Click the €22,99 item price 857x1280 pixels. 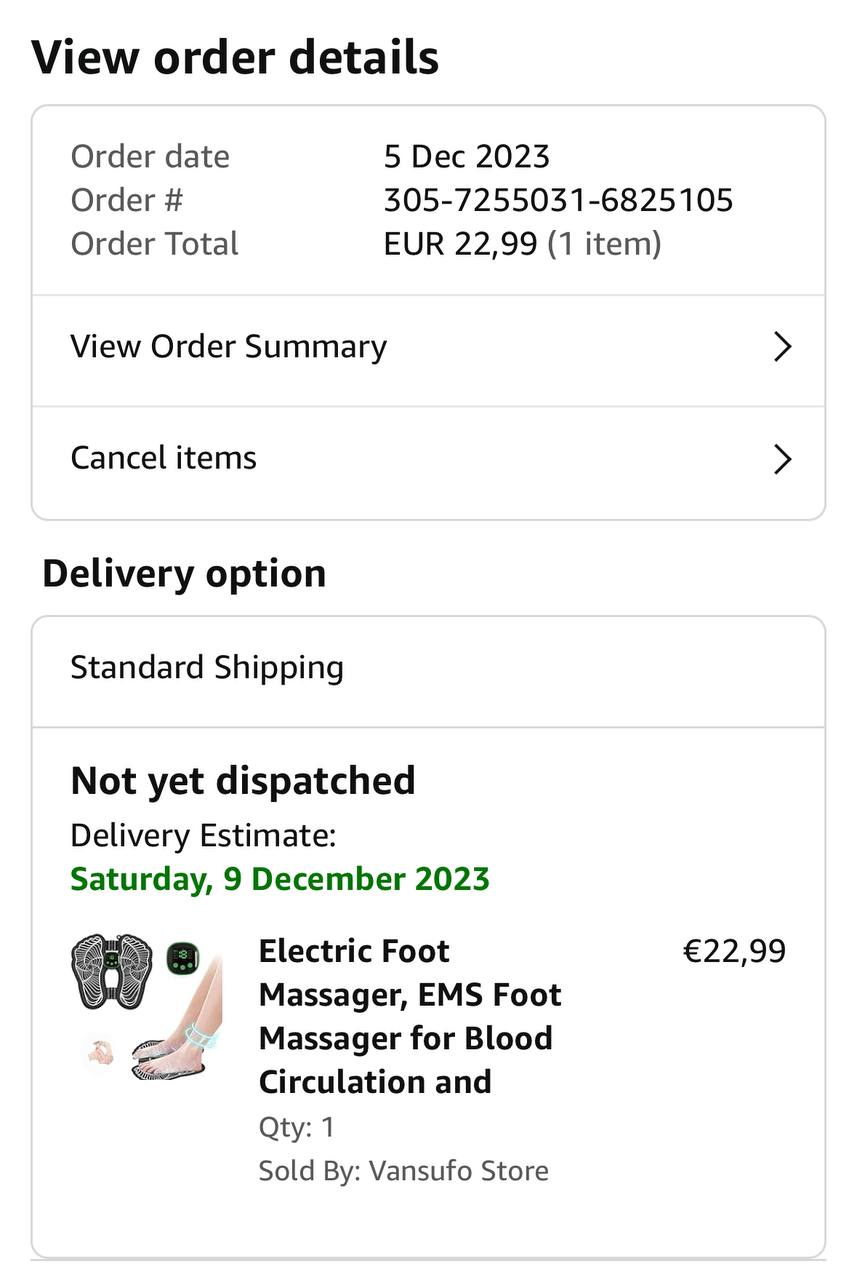(733, 951)
